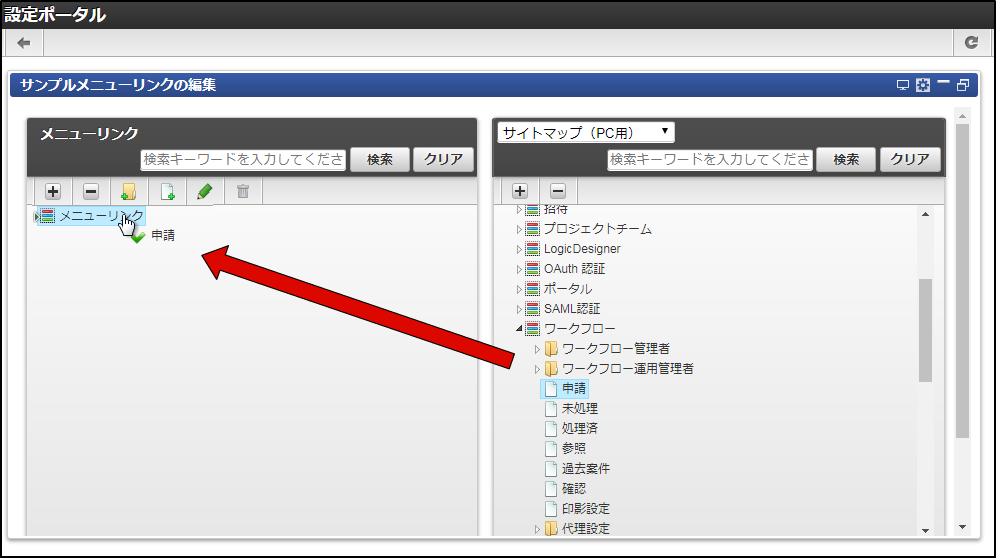Open the サイトマップ（PC用） dropdown
996x558 pixels.
coord(586,132)
